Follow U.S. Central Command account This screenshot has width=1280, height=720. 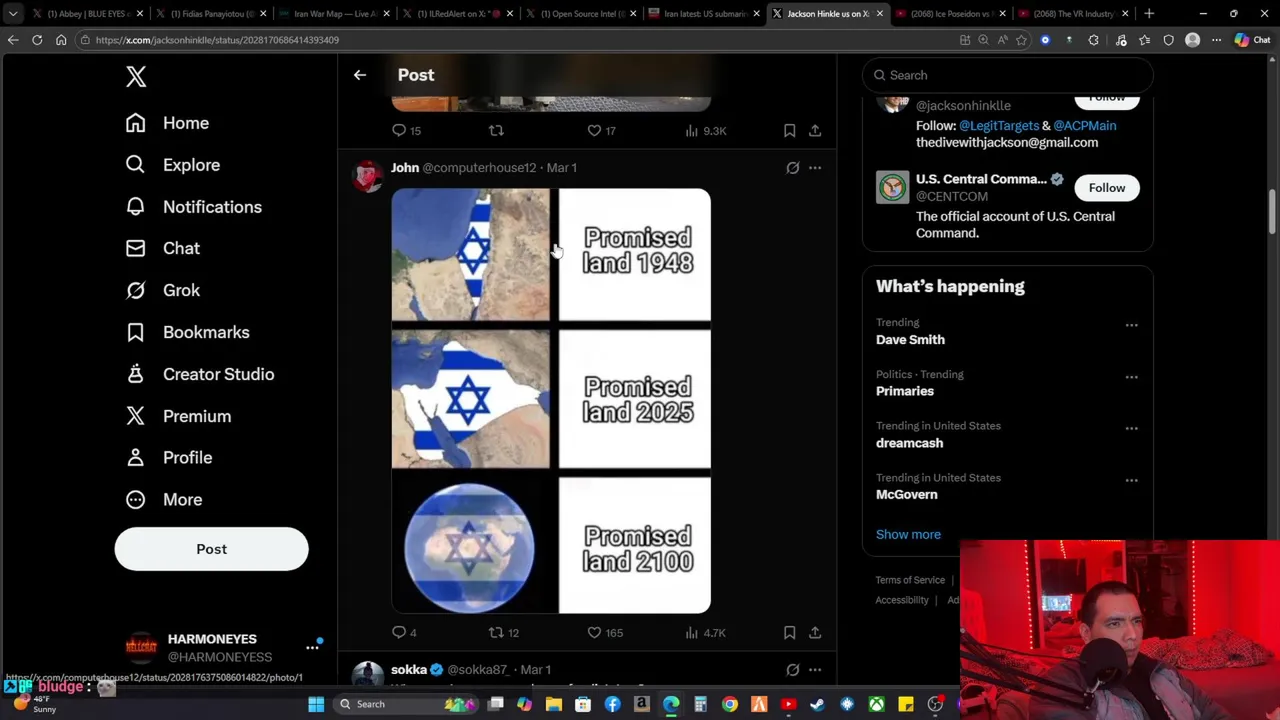[x=1107, y=188]
